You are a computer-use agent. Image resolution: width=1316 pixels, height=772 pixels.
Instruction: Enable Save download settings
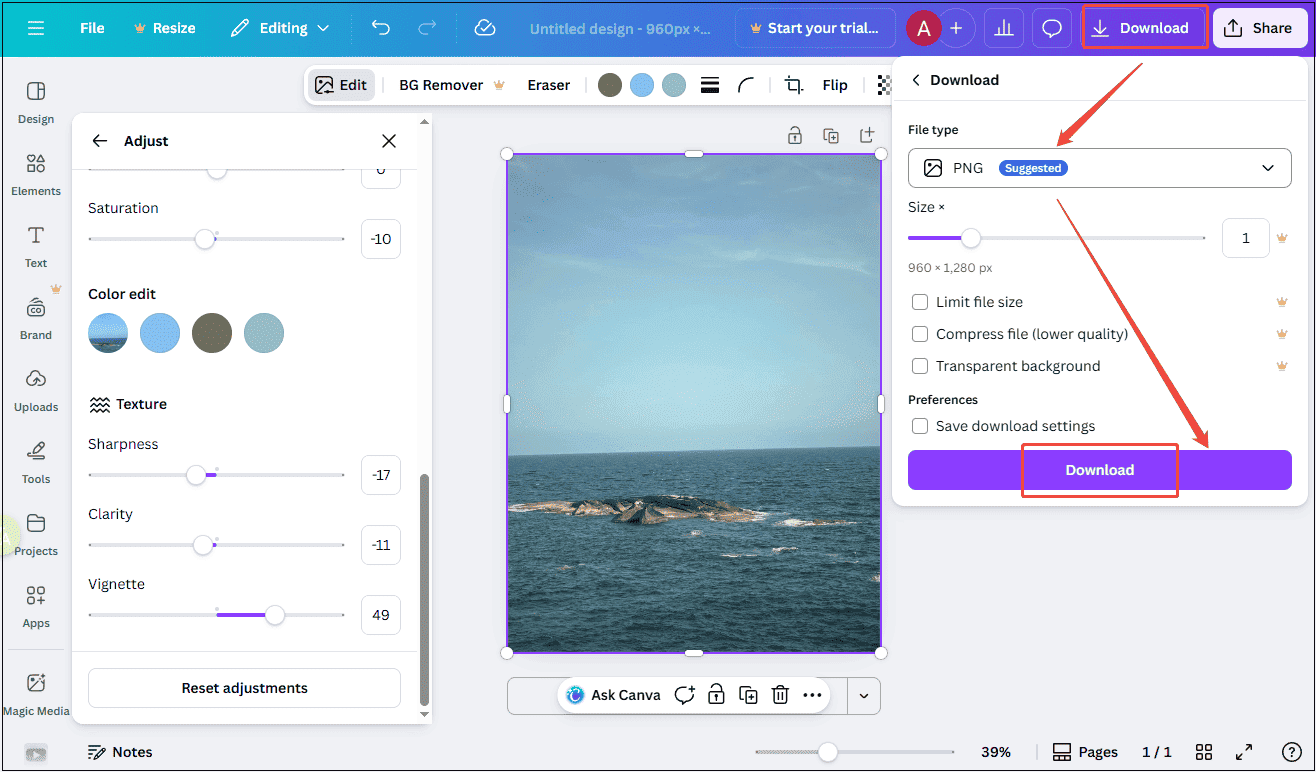[919, 426]
